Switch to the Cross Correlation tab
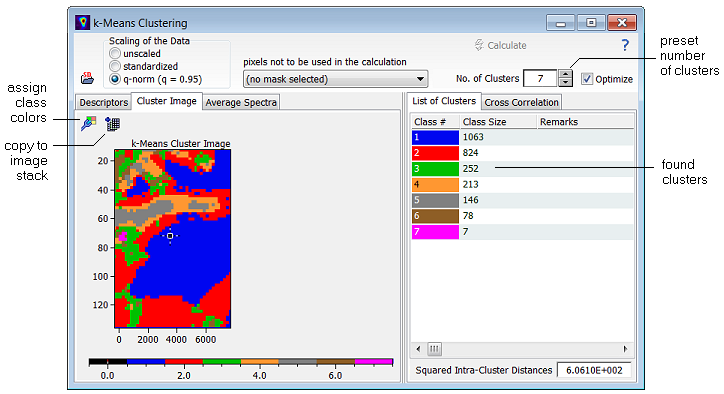724x394 pixels. click(521, 103)
